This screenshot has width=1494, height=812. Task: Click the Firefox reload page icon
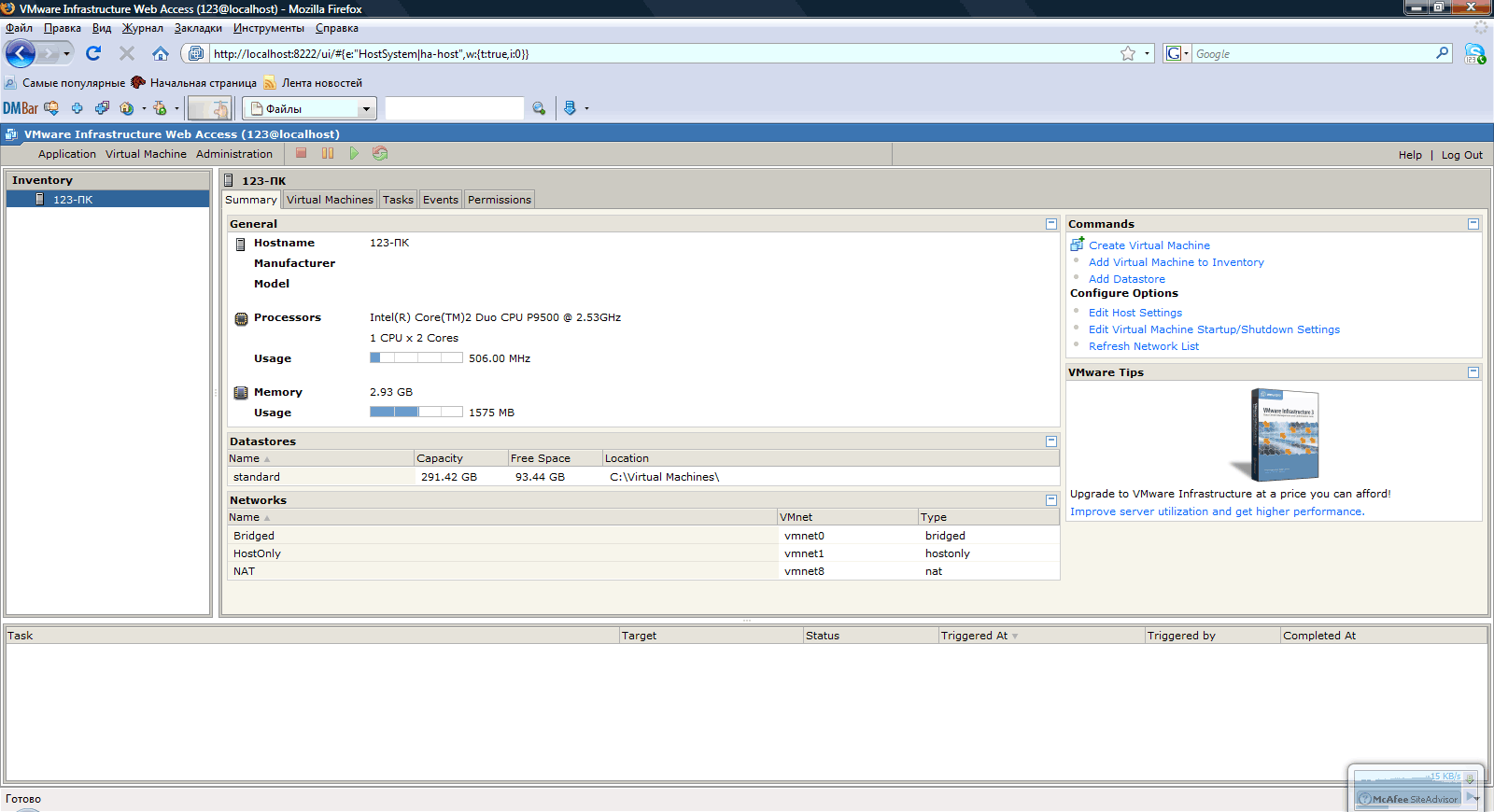pyautogui.click(x=93, y=53)
